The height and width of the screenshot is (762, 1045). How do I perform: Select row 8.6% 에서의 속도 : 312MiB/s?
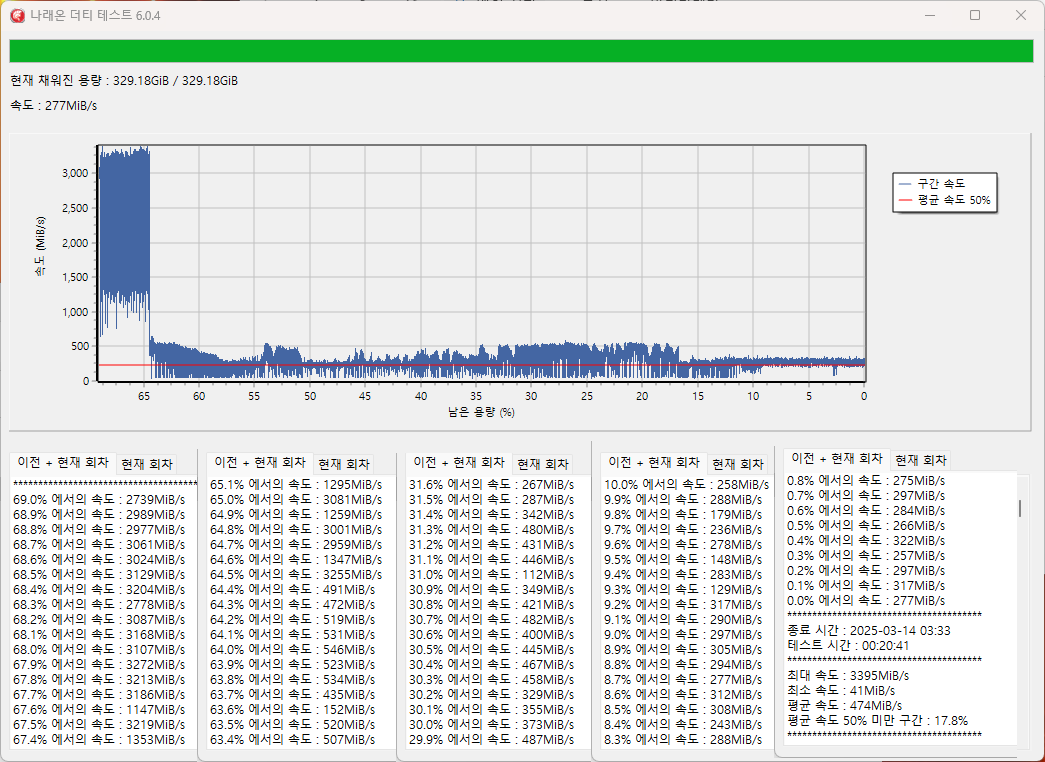[x=683, y=695]
